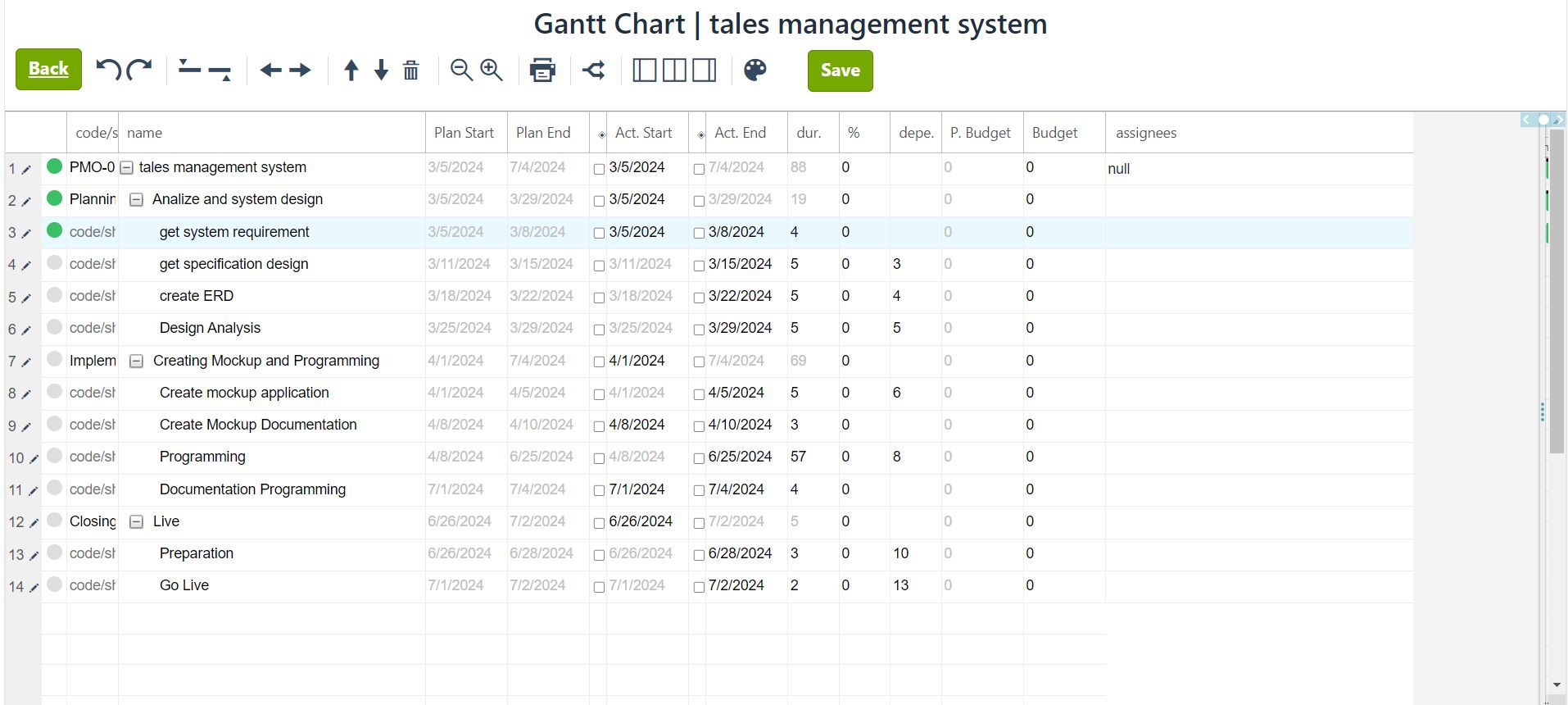Toggle Act. Start checkbox for Programming row
The image size is (1568, 705).
pos(599,458)
